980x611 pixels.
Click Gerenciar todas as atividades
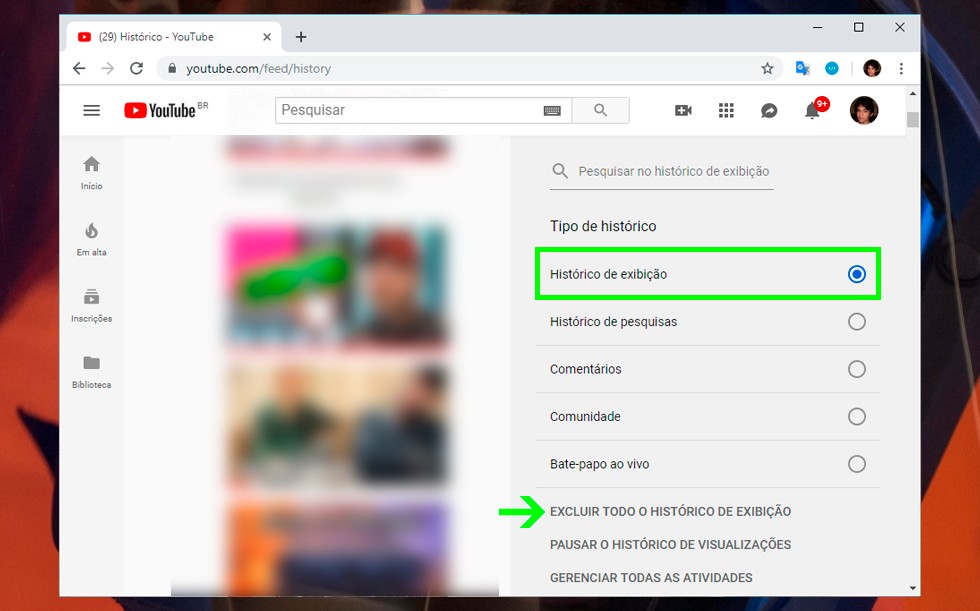coord(651,578)
